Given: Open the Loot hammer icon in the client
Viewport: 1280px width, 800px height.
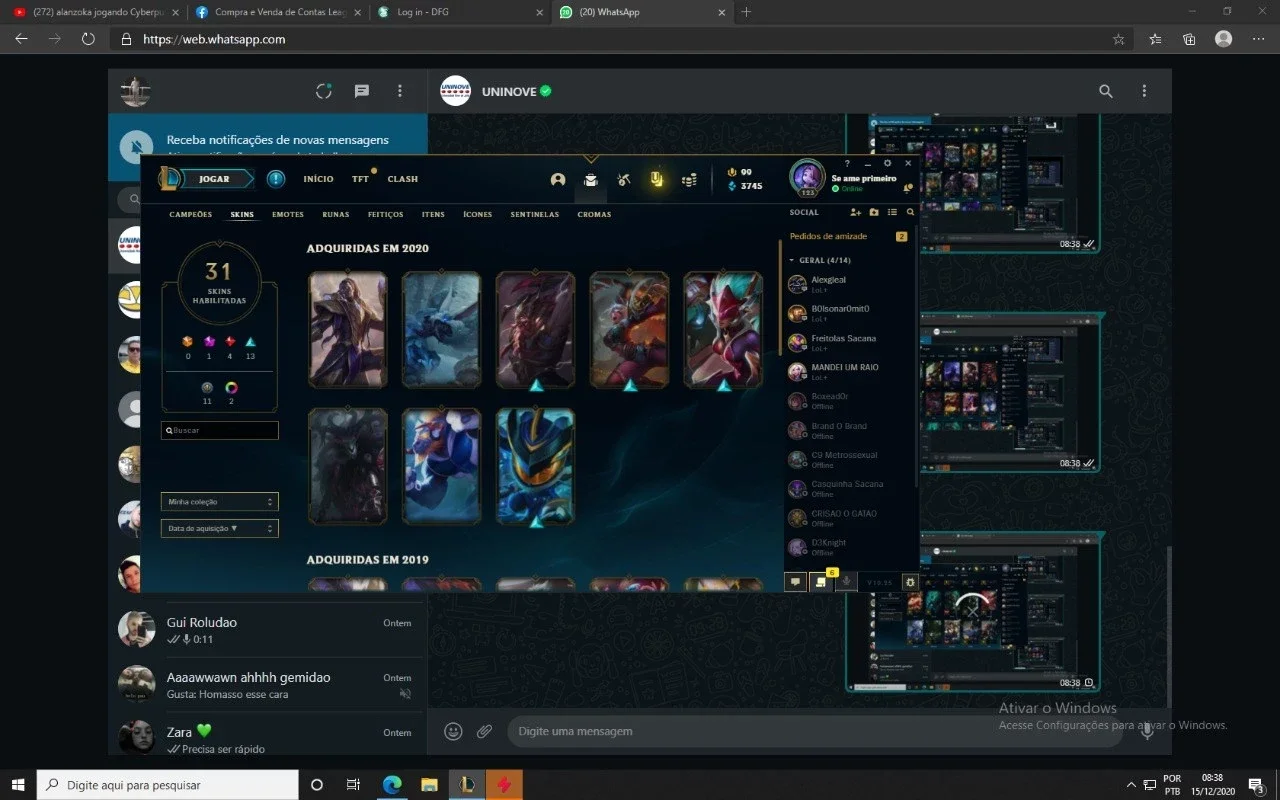Looking at the screenshot, I should pos(624,180).
